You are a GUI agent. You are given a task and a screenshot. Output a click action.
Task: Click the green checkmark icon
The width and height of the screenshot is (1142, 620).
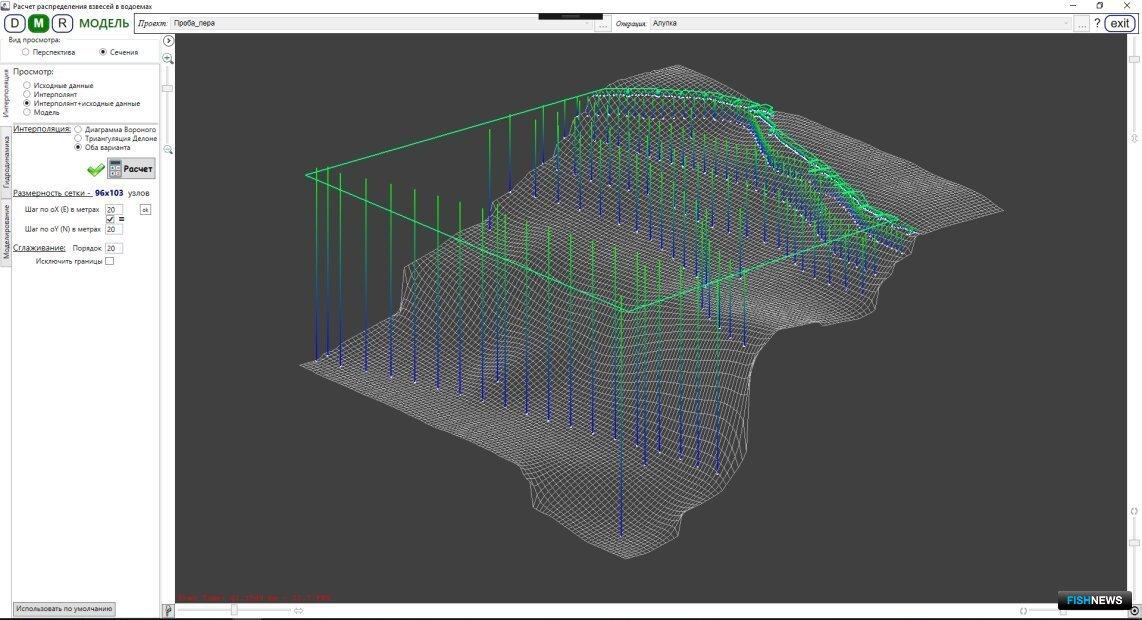pos(95,170)
